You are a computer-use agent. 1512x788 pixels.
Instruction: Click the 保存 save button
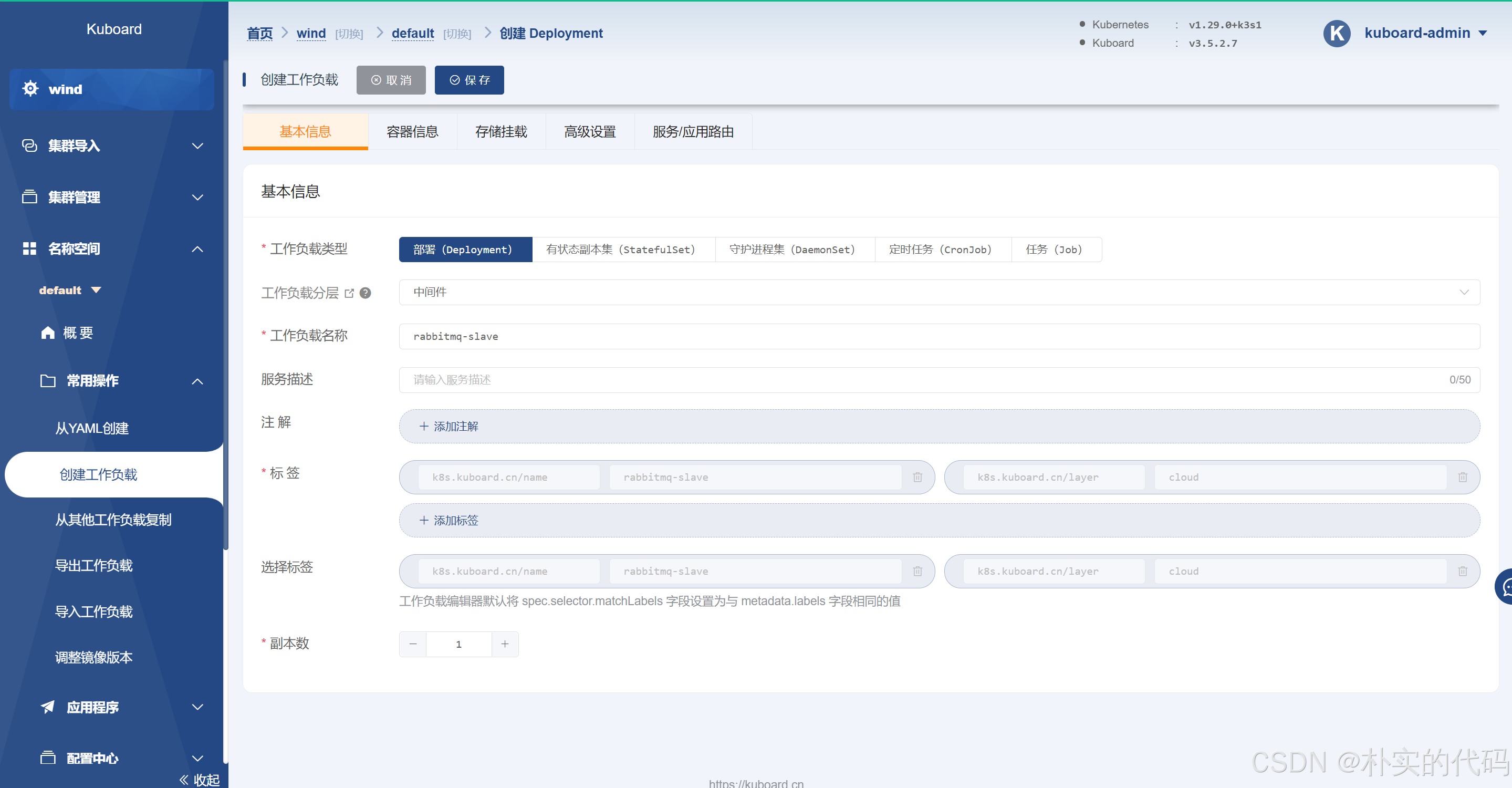point(469,80)
